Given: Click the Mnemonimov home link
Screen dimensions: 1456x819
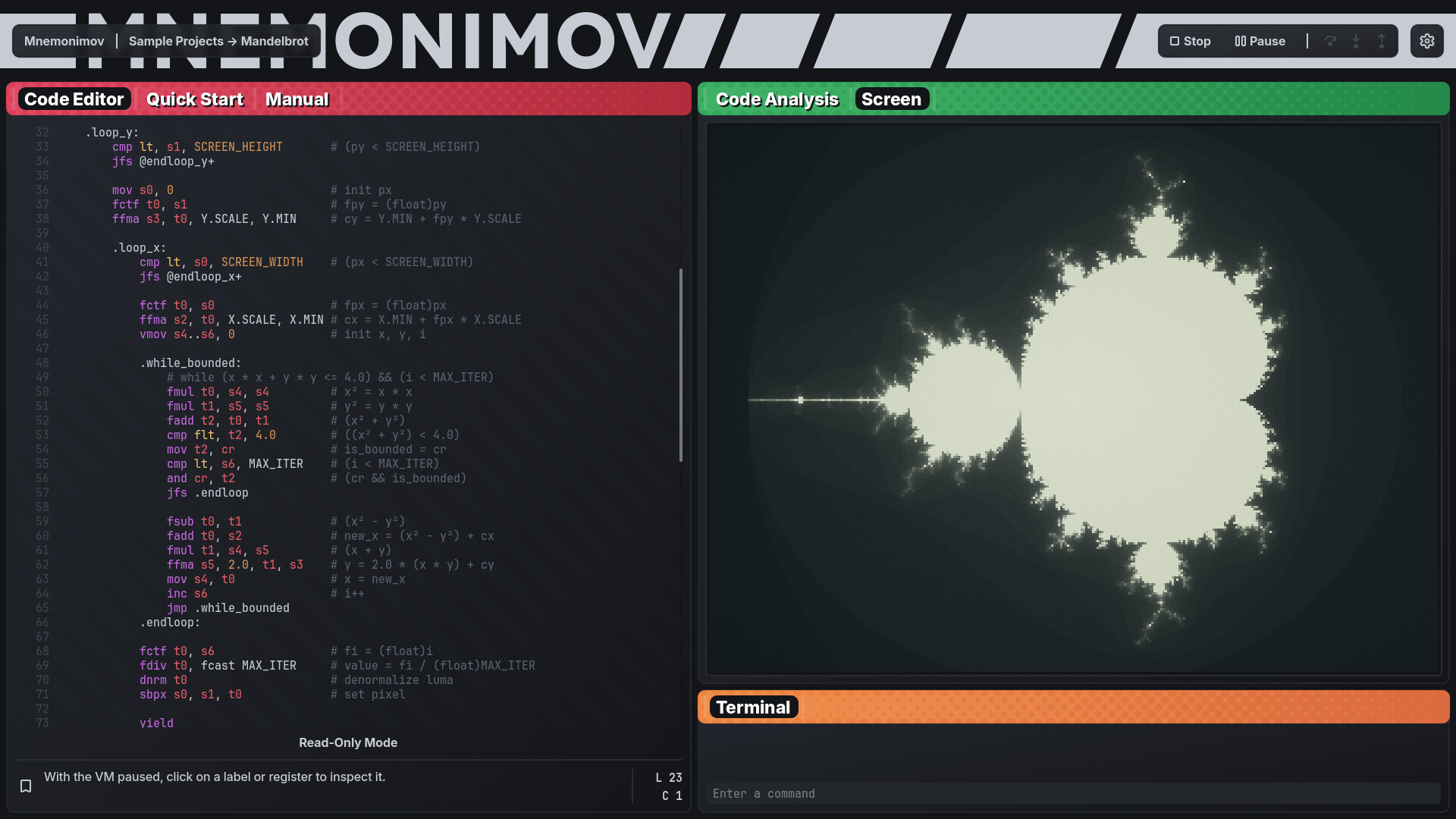Looking at the screenshot, I should coord(64,41).
